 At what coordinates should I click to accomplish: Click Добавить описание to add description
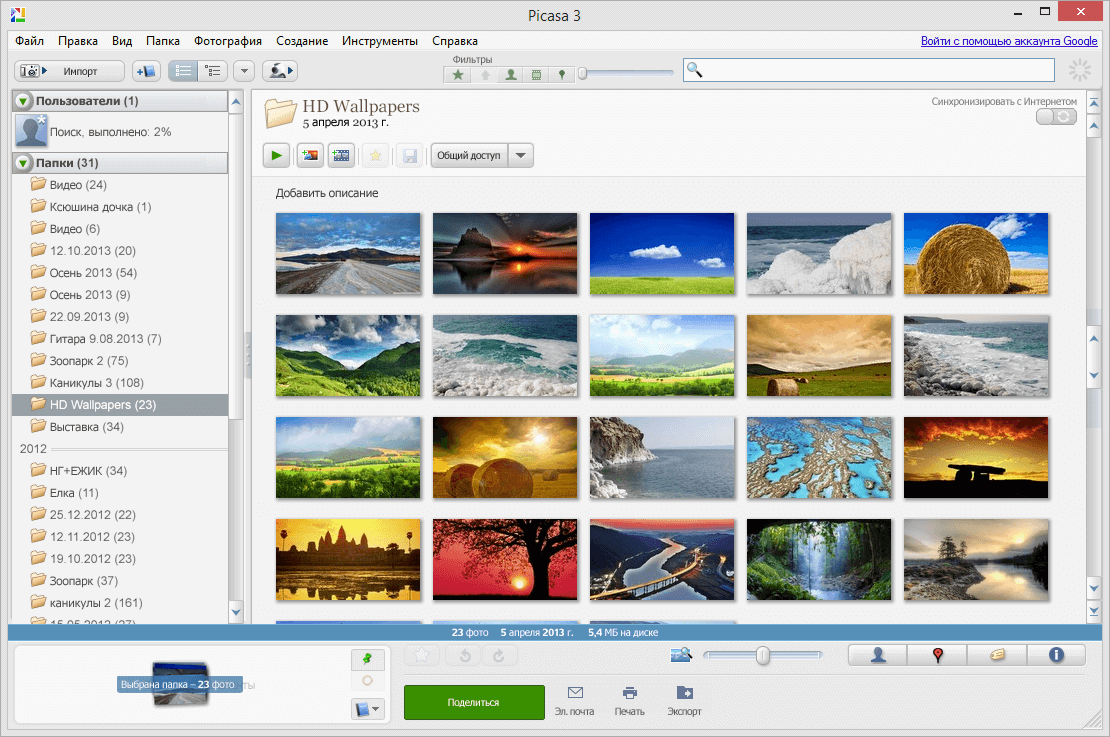(x=327, y=193)
